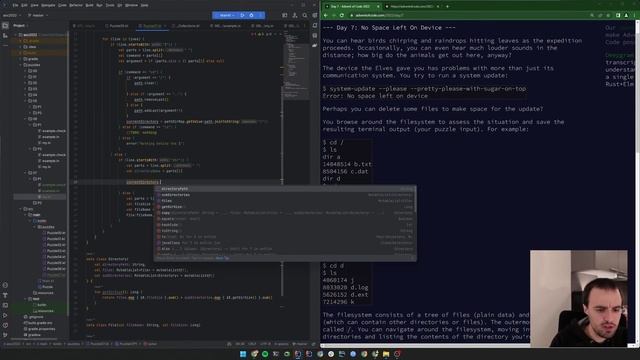Collapse the kotlin folder under main
This screenshot has width=640, height=360.
(x=31, y=221)
